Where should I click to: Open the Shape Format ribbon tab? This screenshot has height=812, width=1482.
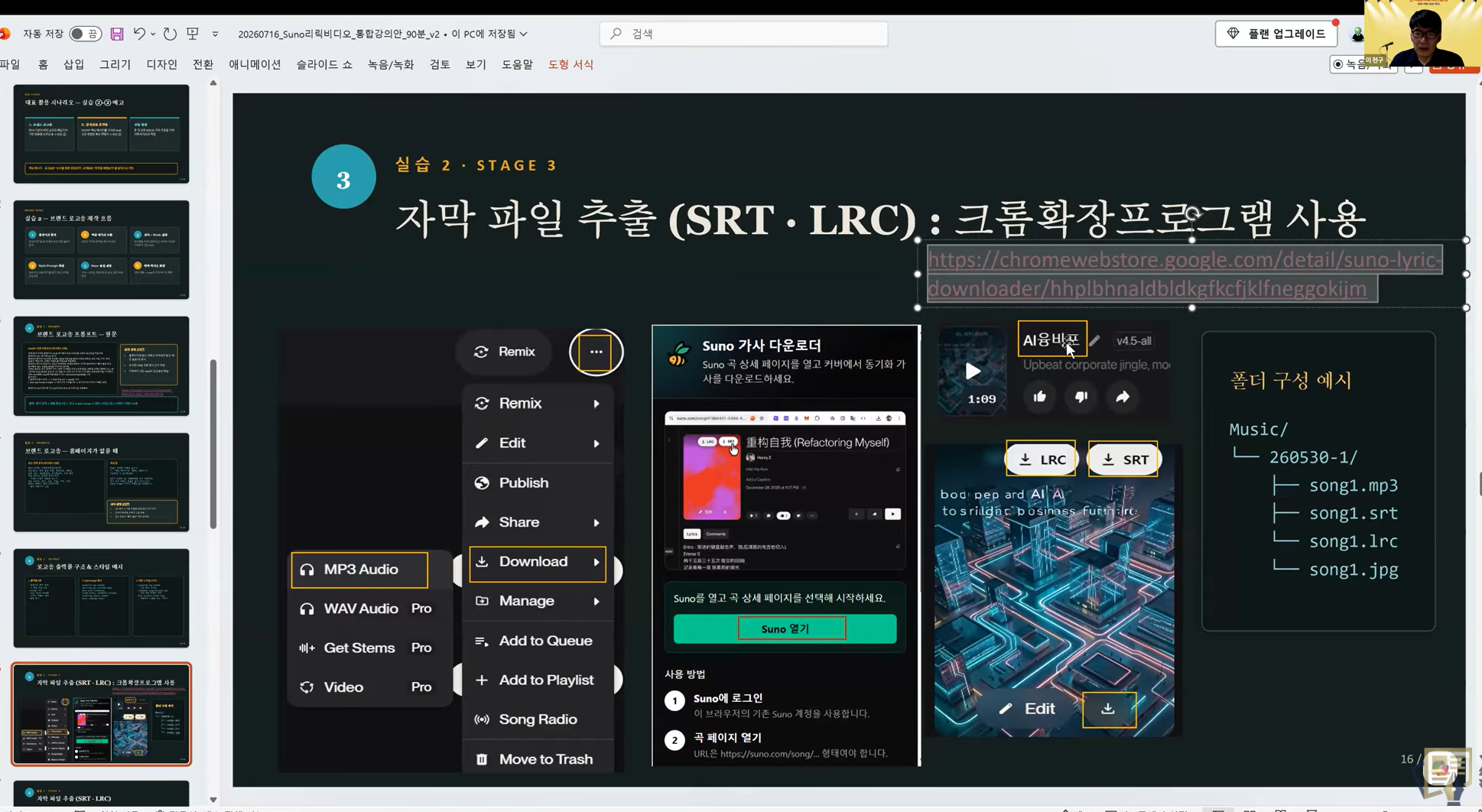[570, 64]
